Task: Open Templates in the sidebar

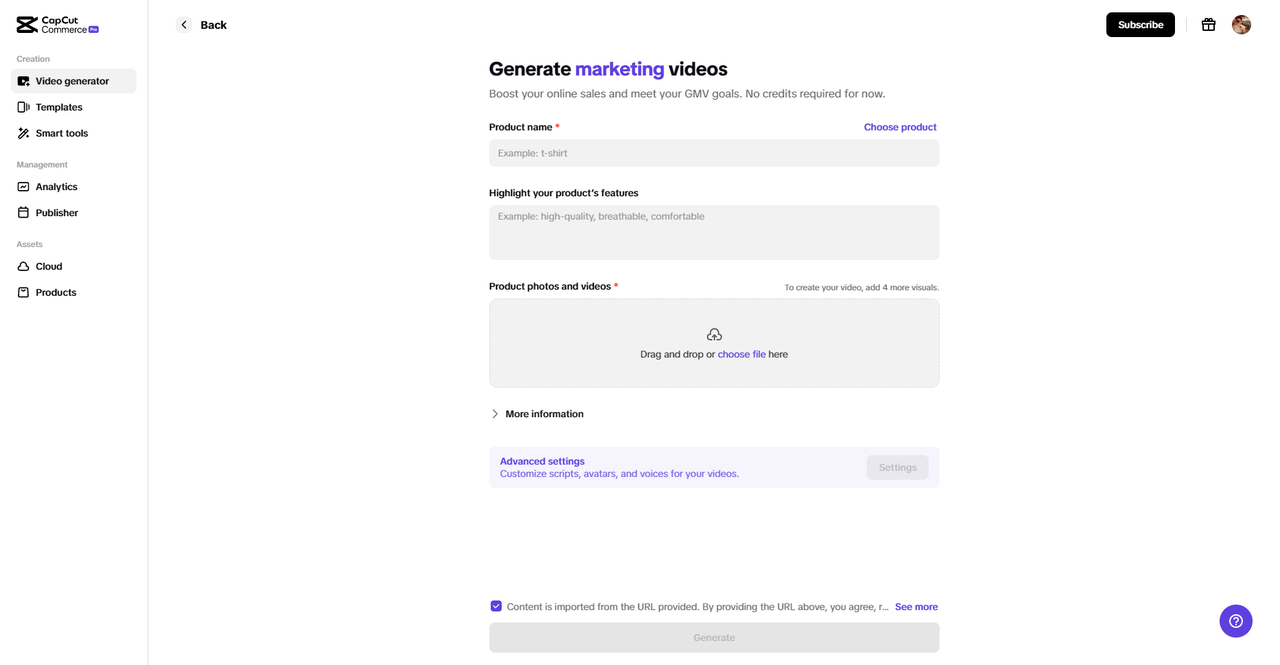Action: tap(59, 107)
